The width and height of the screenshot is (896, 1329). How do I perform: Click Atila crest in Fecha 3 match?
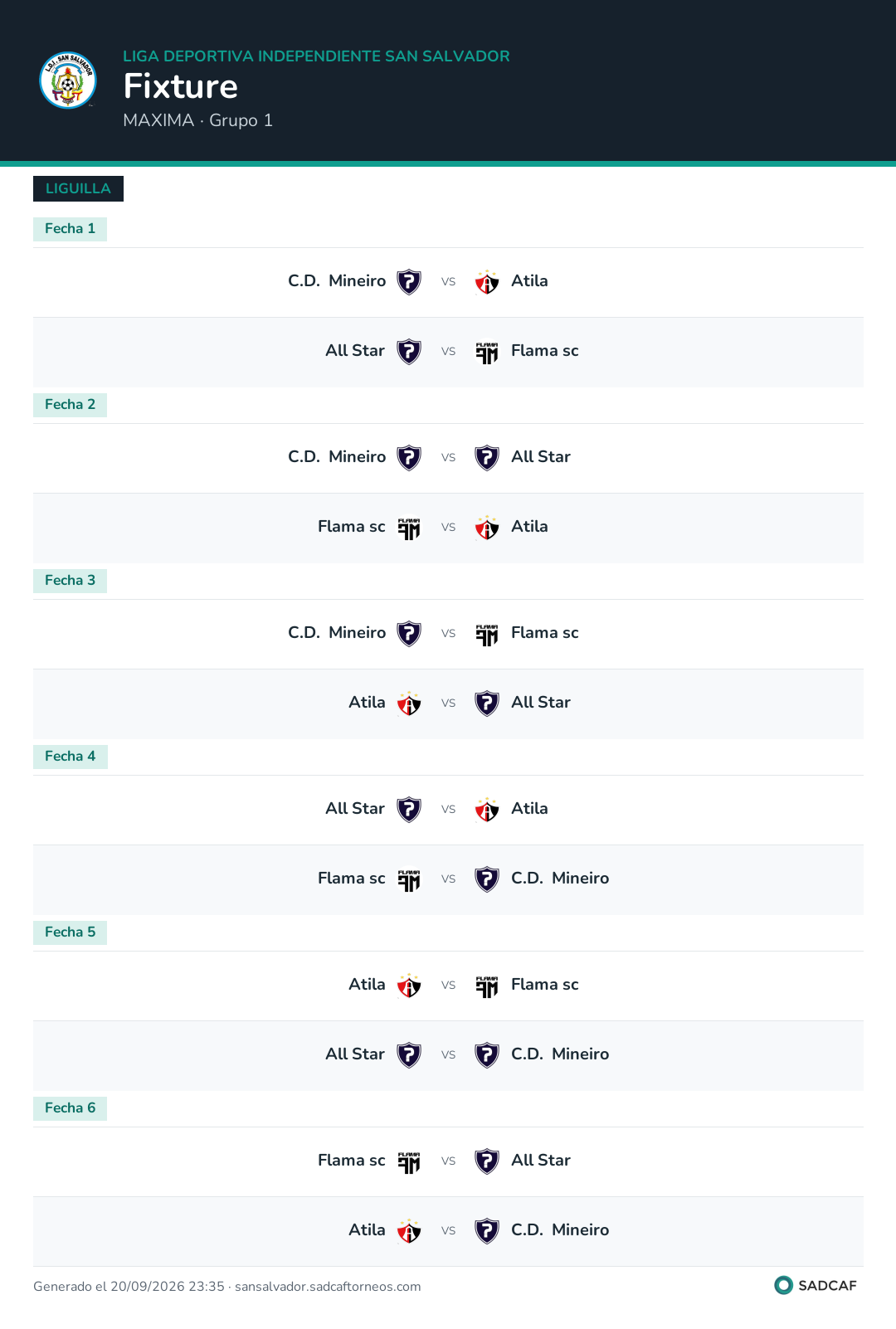[x=409, y=703]
